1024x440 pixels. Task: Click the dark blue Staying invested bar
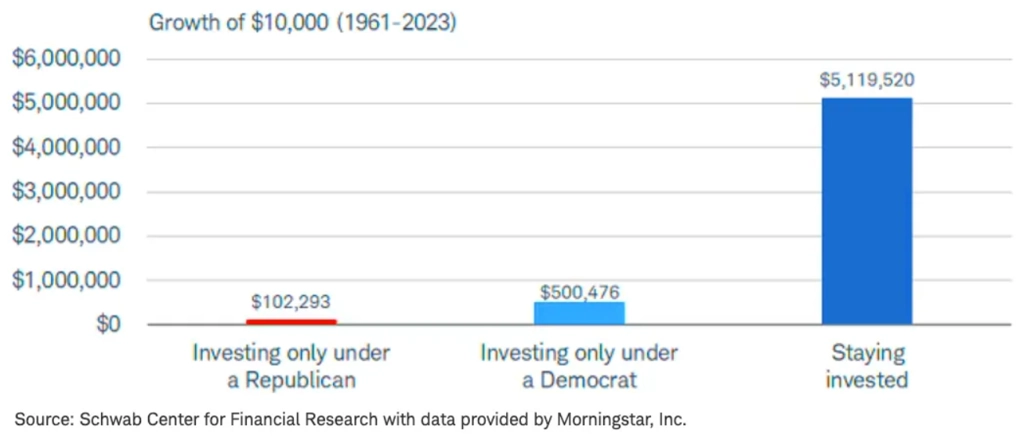click(x=867, y=211)
